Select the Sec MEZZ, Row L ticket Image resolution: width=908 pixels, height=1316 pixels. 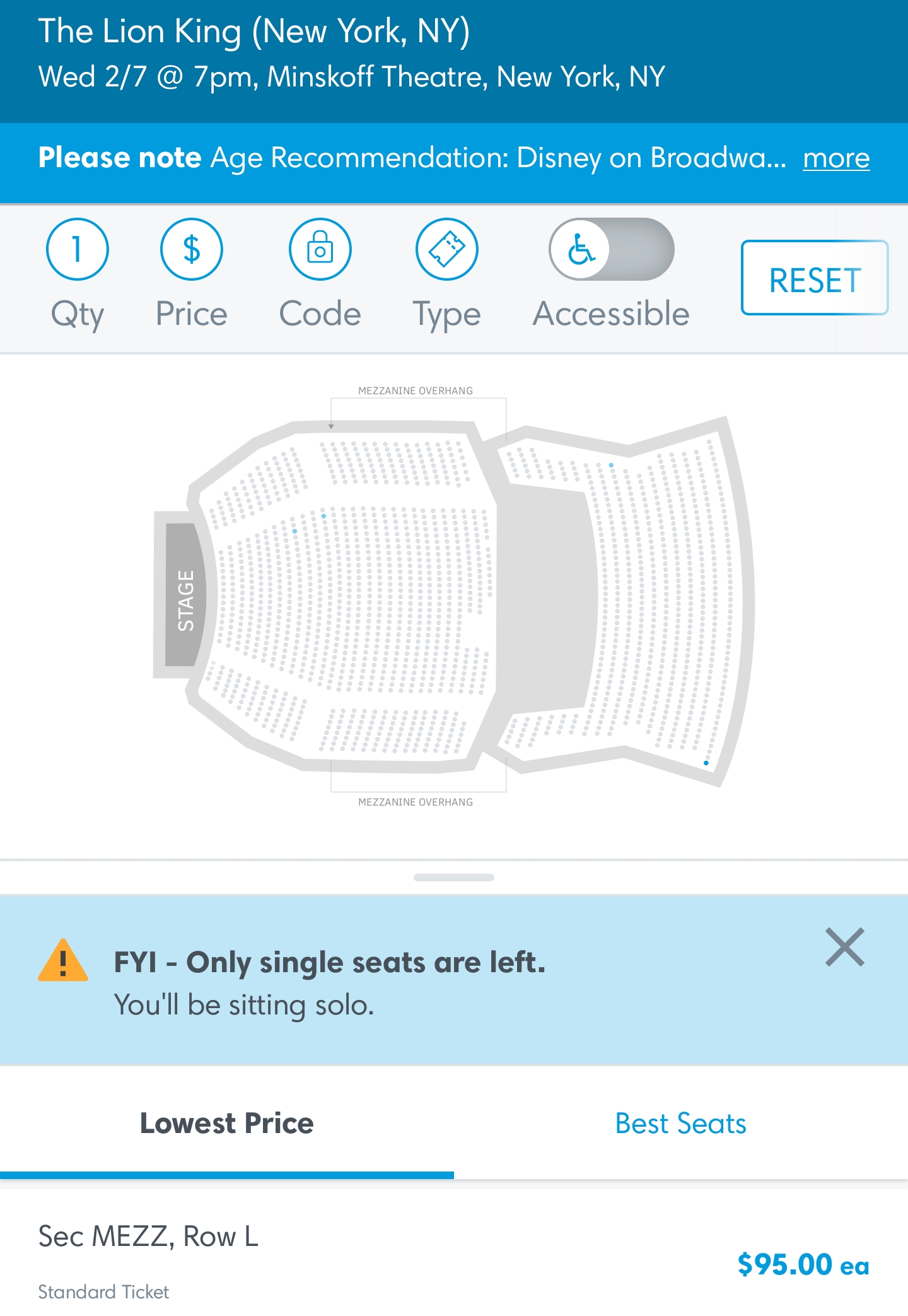(149, 1237)
